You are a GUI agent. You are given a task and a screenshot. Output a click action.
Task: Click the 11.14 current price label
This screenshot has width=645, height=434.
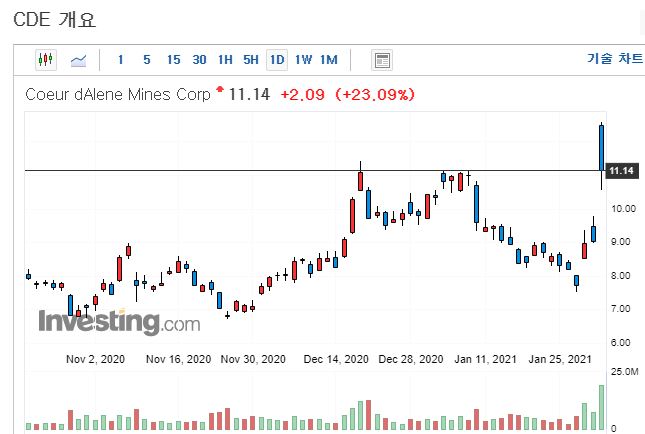point(622,171)
